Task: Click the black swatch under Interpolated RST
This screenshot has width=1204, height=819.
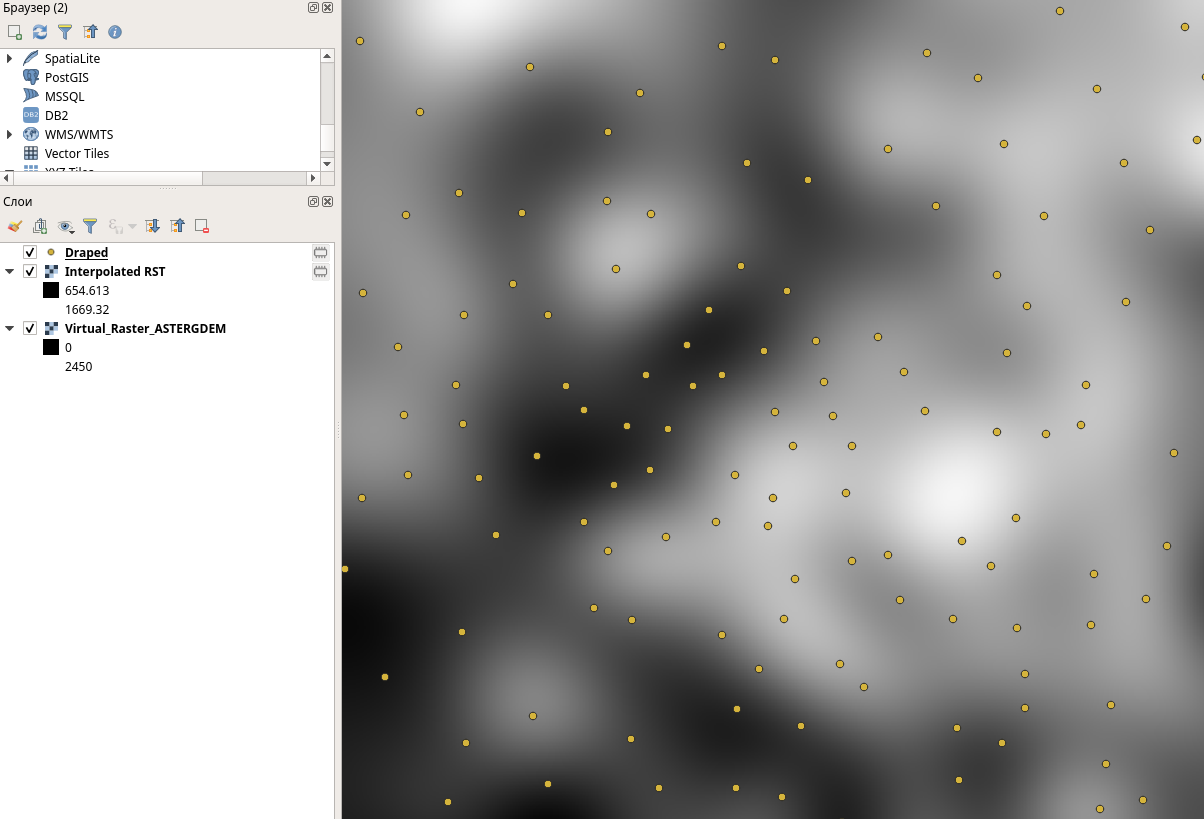Action: (51, 290)
